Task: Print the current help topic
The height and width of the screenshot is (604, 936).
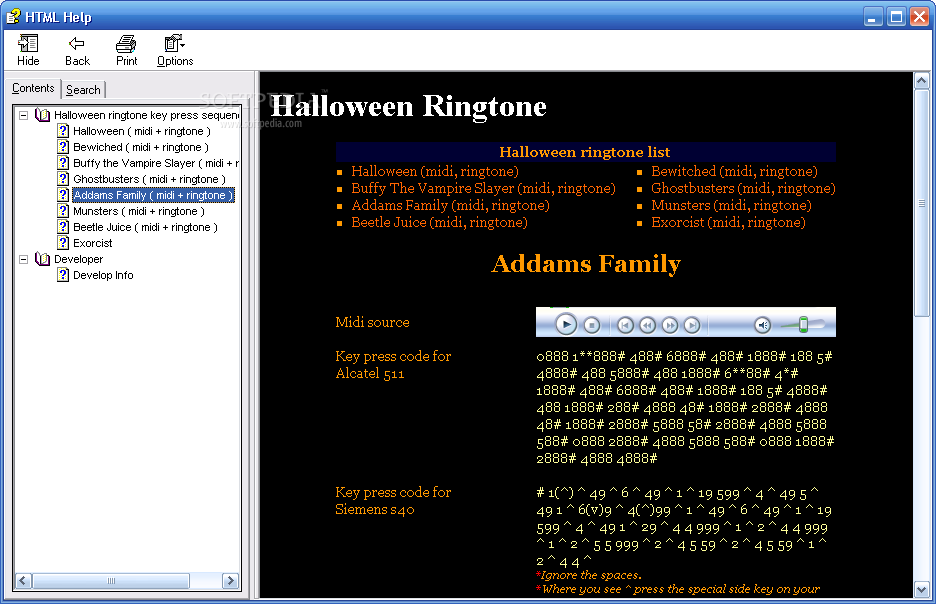Action: pyautogui.click(x=126, y=50)
